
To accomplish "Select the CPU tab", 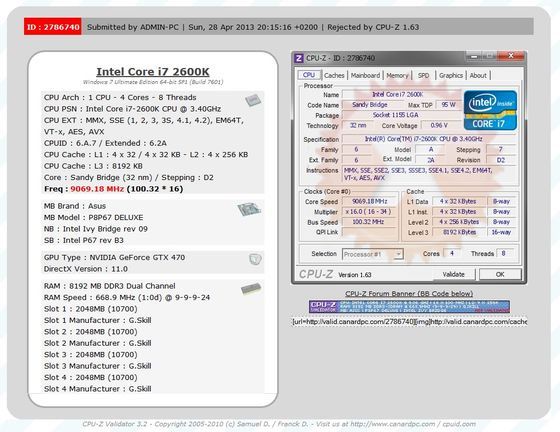I will tap(309, 75).
